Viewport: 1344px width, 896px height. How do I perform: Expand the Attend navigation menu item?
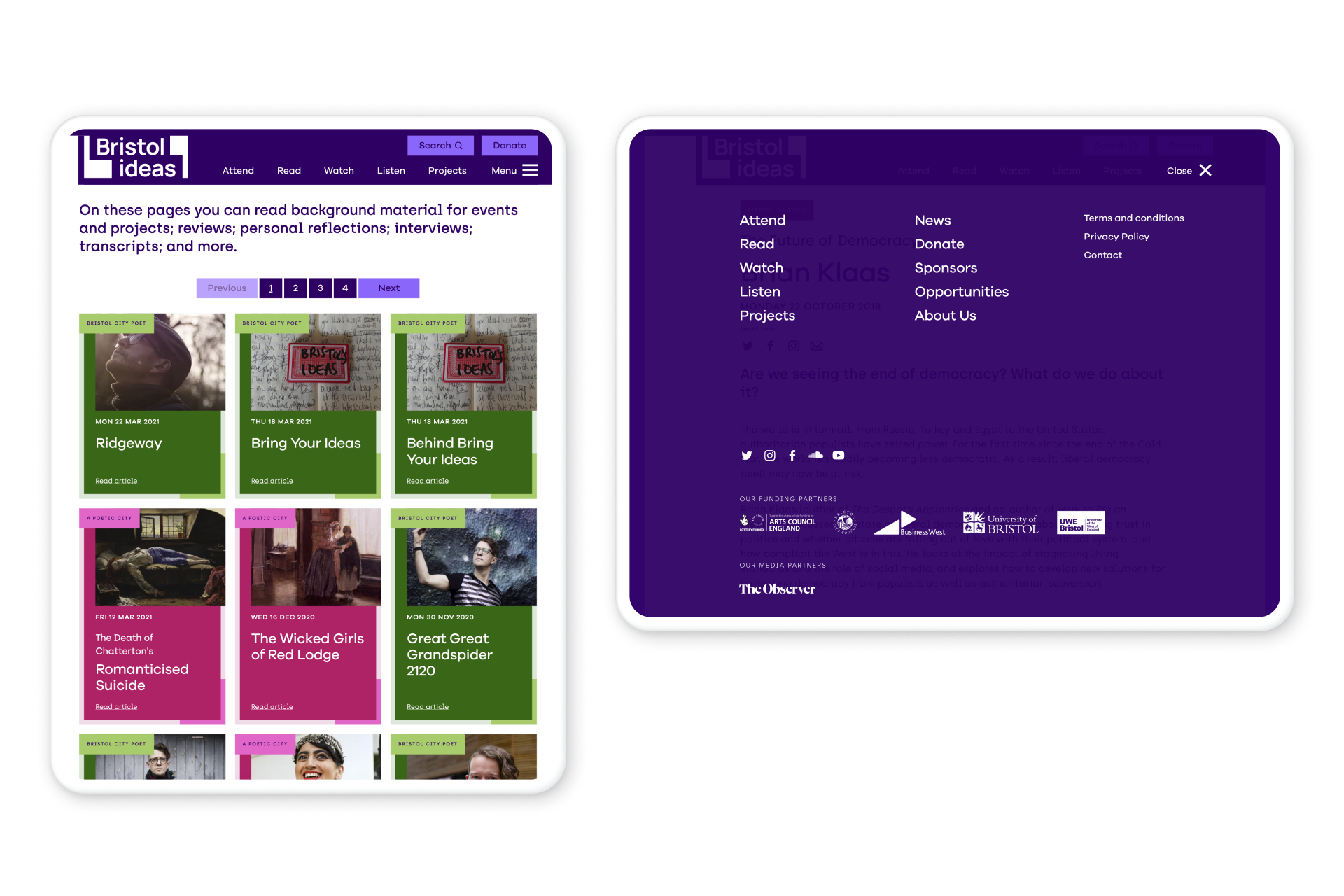click(x=763, y=220)
